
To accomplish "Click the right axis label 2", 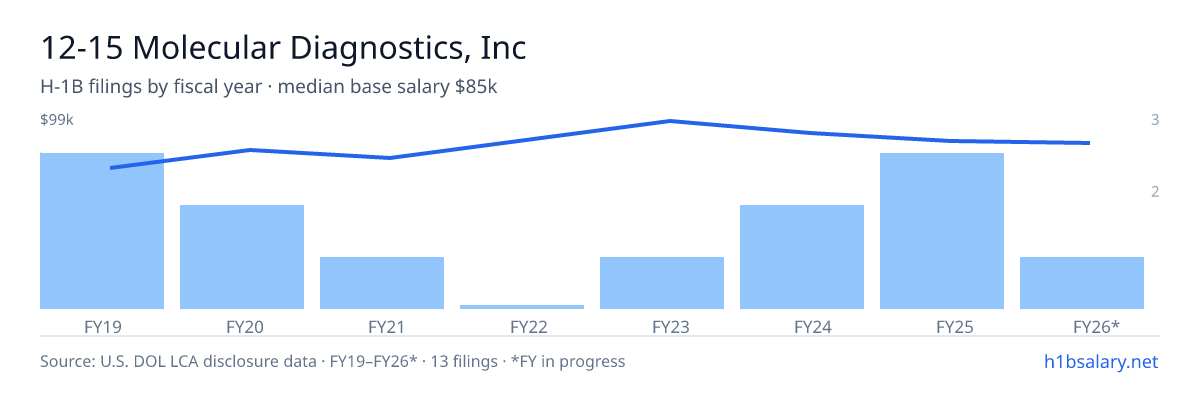I will [x=1155, y=191].
